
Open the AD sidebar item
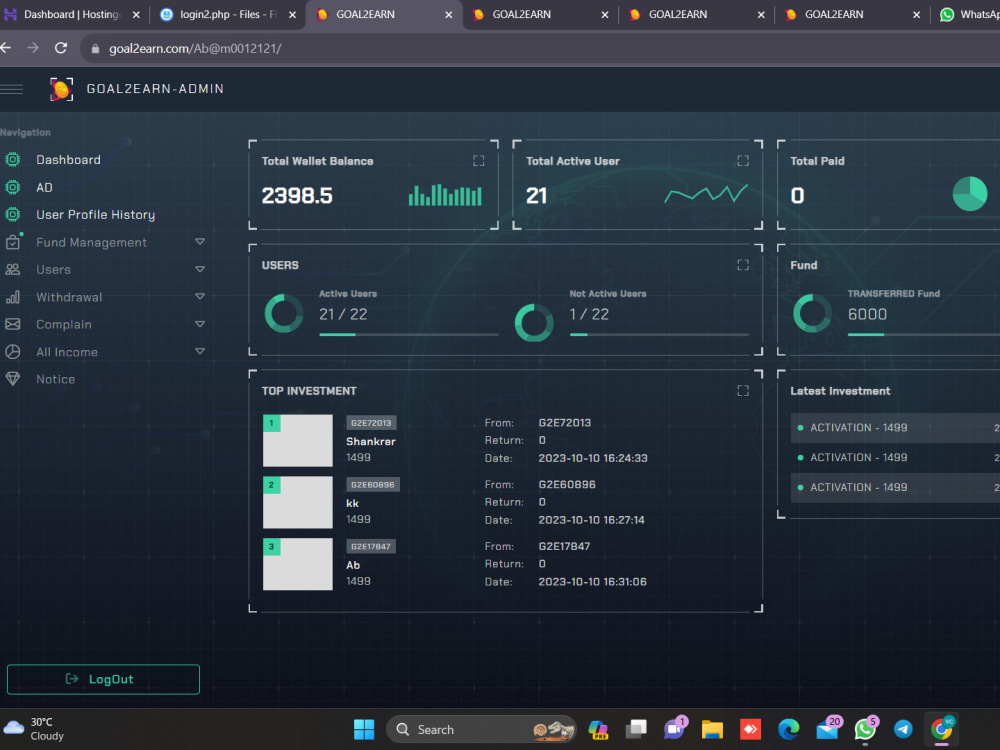click(x=44, y=188)
